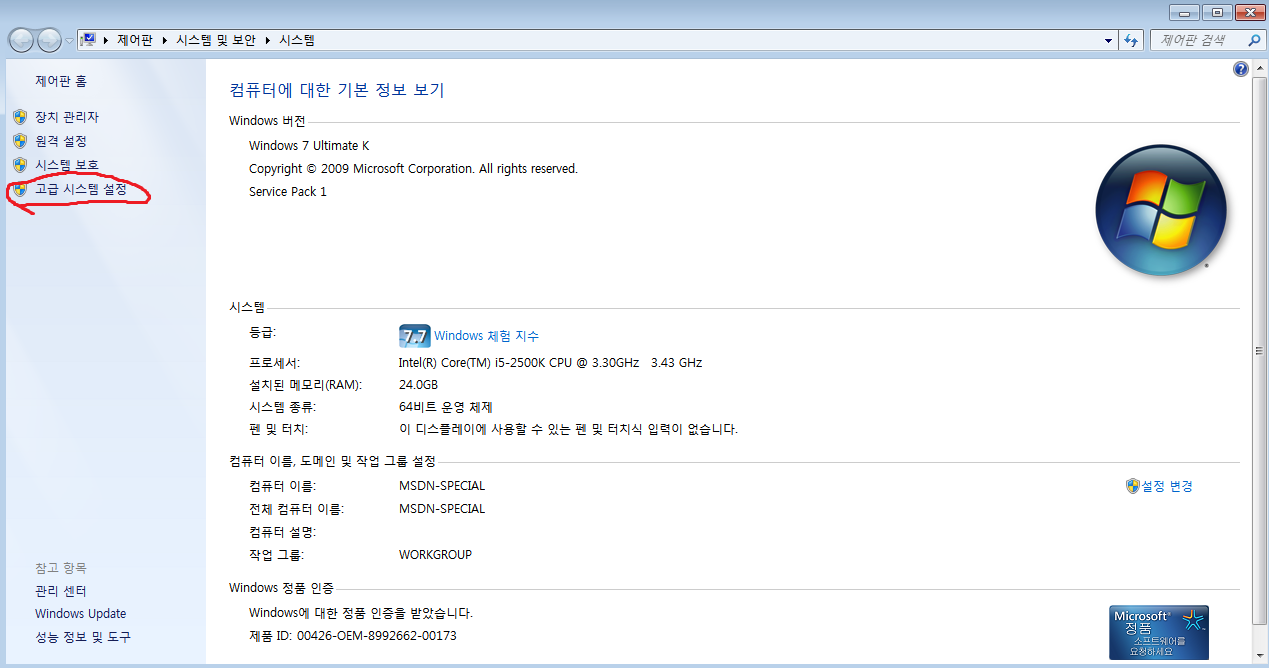
Task: Click the Forward navigation arrow button
Action: [x=49, y=40]
